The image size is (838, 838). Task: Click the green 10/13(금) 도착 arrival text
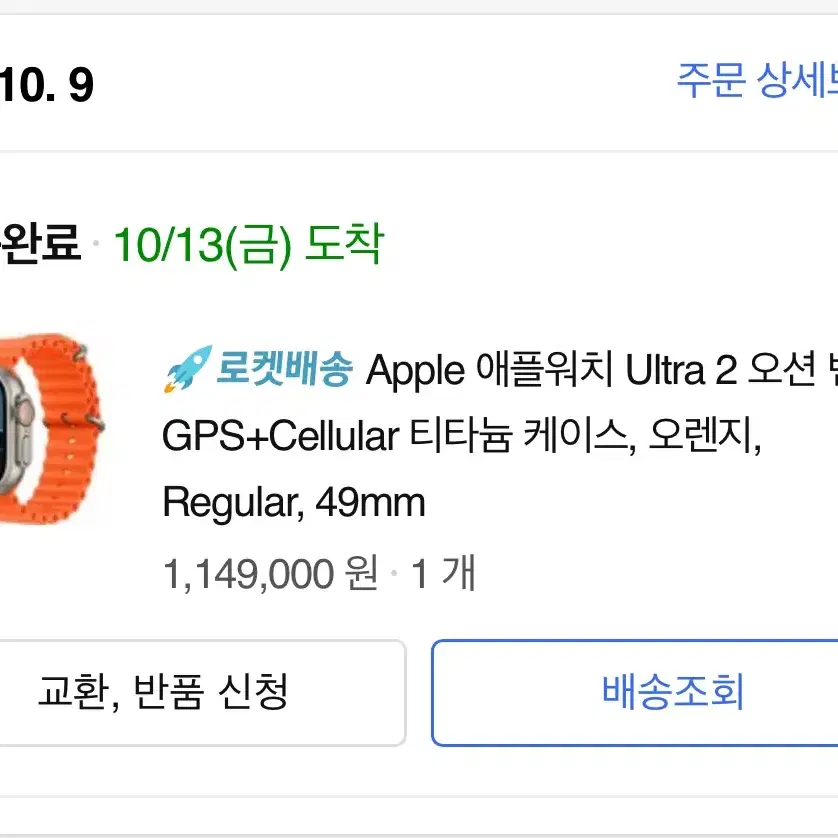click(x=249, y=245)
